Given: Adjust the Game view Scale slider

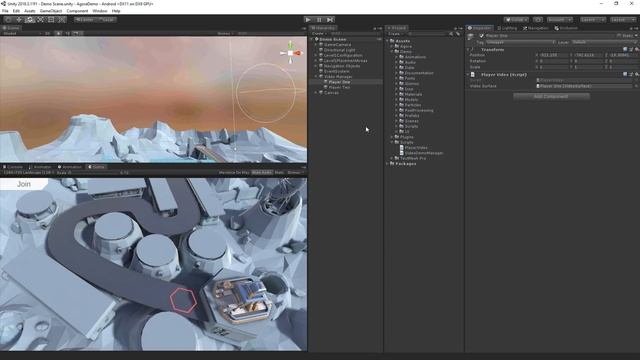Looking at the screenshot, I should [x=94, y=173].
